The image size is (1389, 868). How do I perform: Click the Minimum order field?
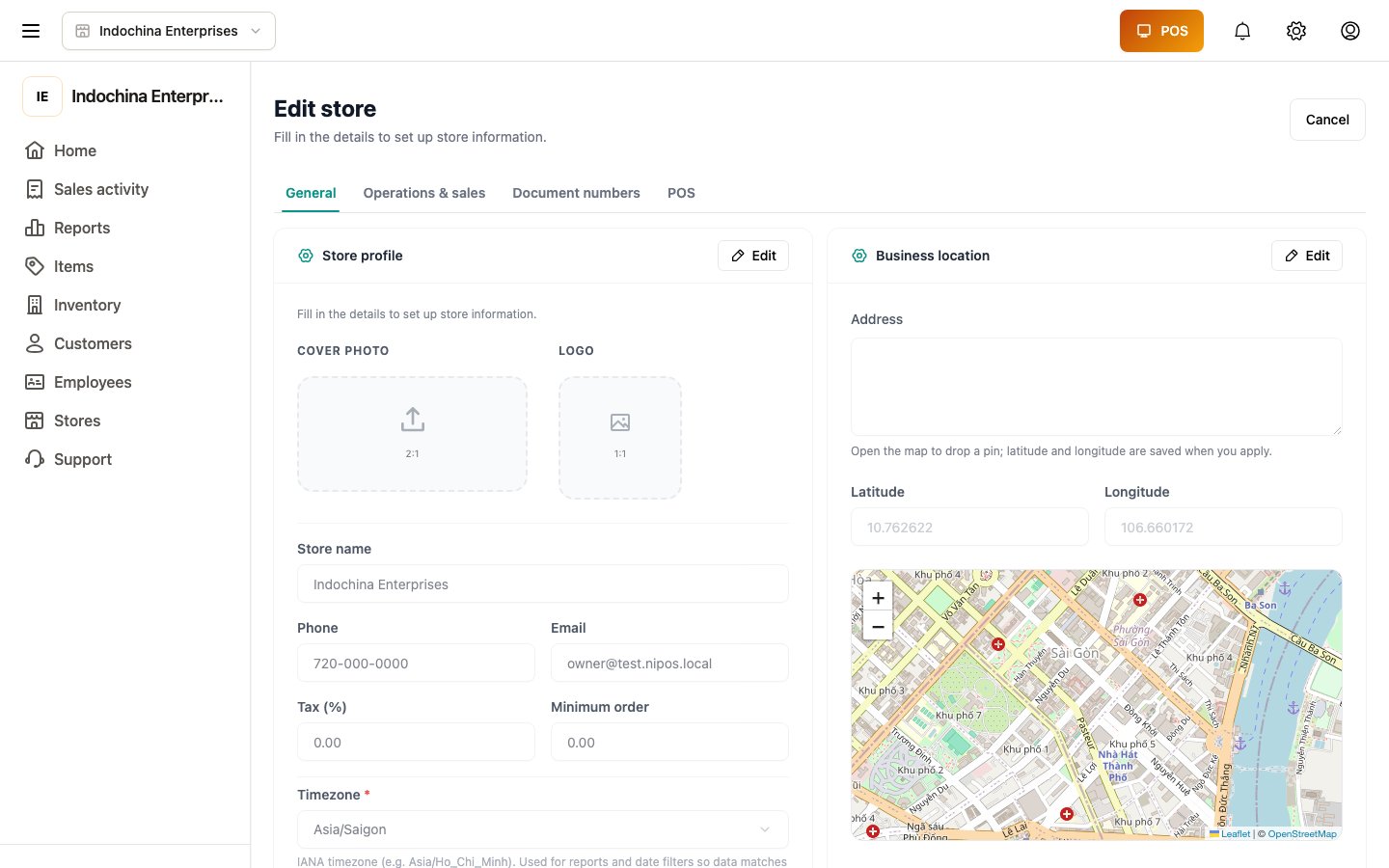(669, 743)
